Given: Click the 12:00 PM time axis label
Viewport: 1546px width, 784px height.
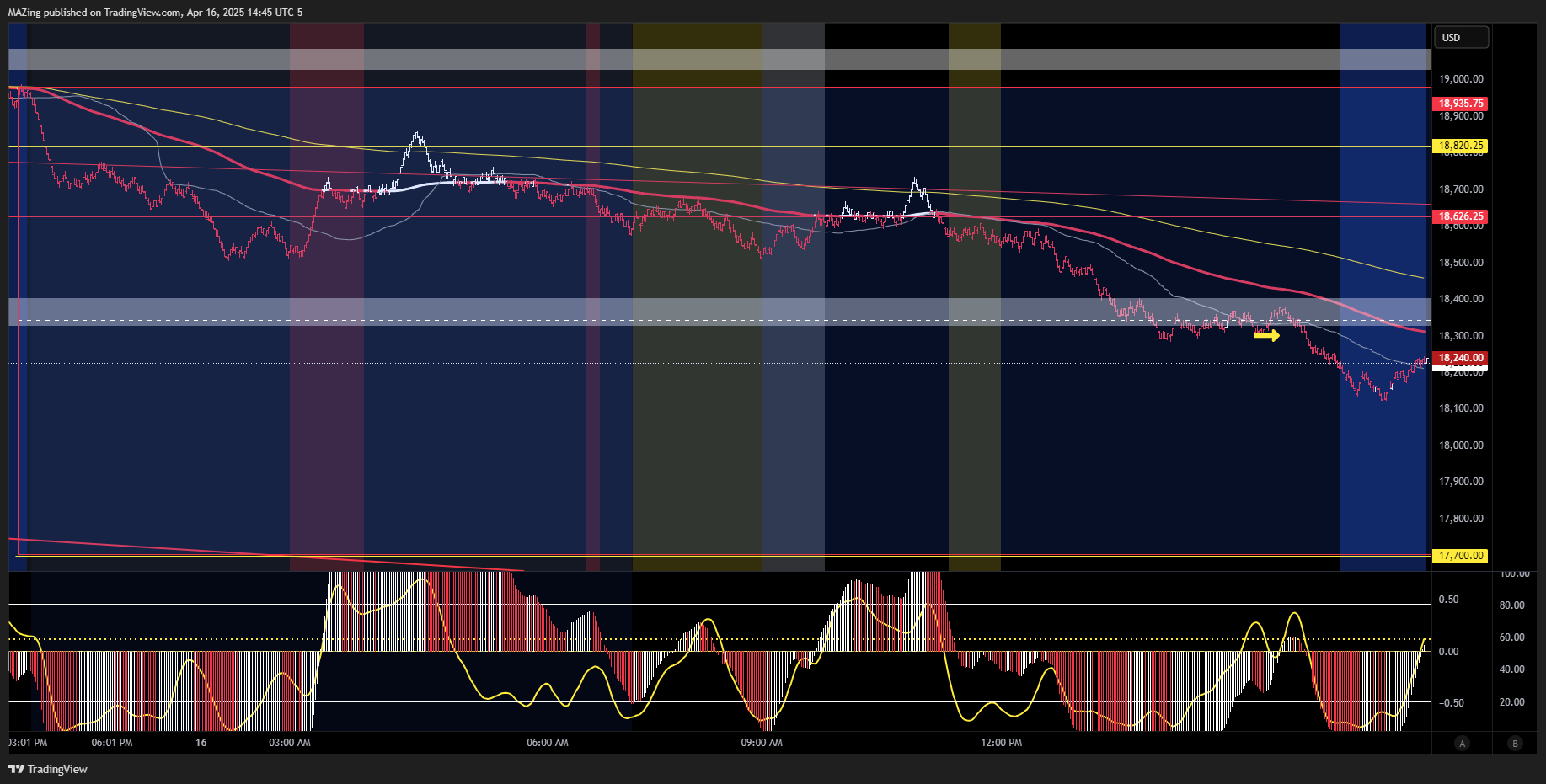Looking at the screenshot, I should pos(1002,743).
